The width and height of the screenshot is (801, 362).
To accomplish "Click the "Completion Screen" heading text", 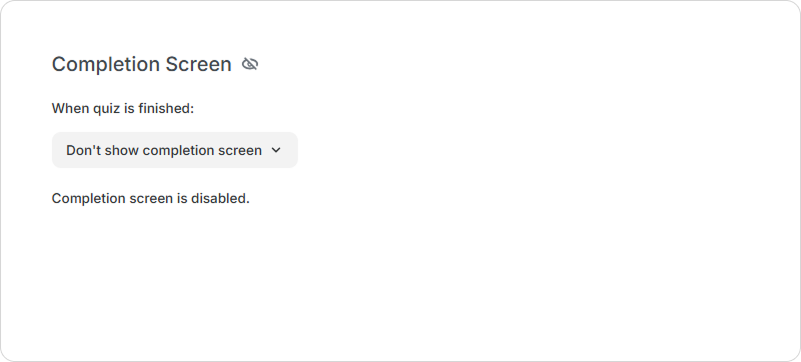I will click(142, 64).
